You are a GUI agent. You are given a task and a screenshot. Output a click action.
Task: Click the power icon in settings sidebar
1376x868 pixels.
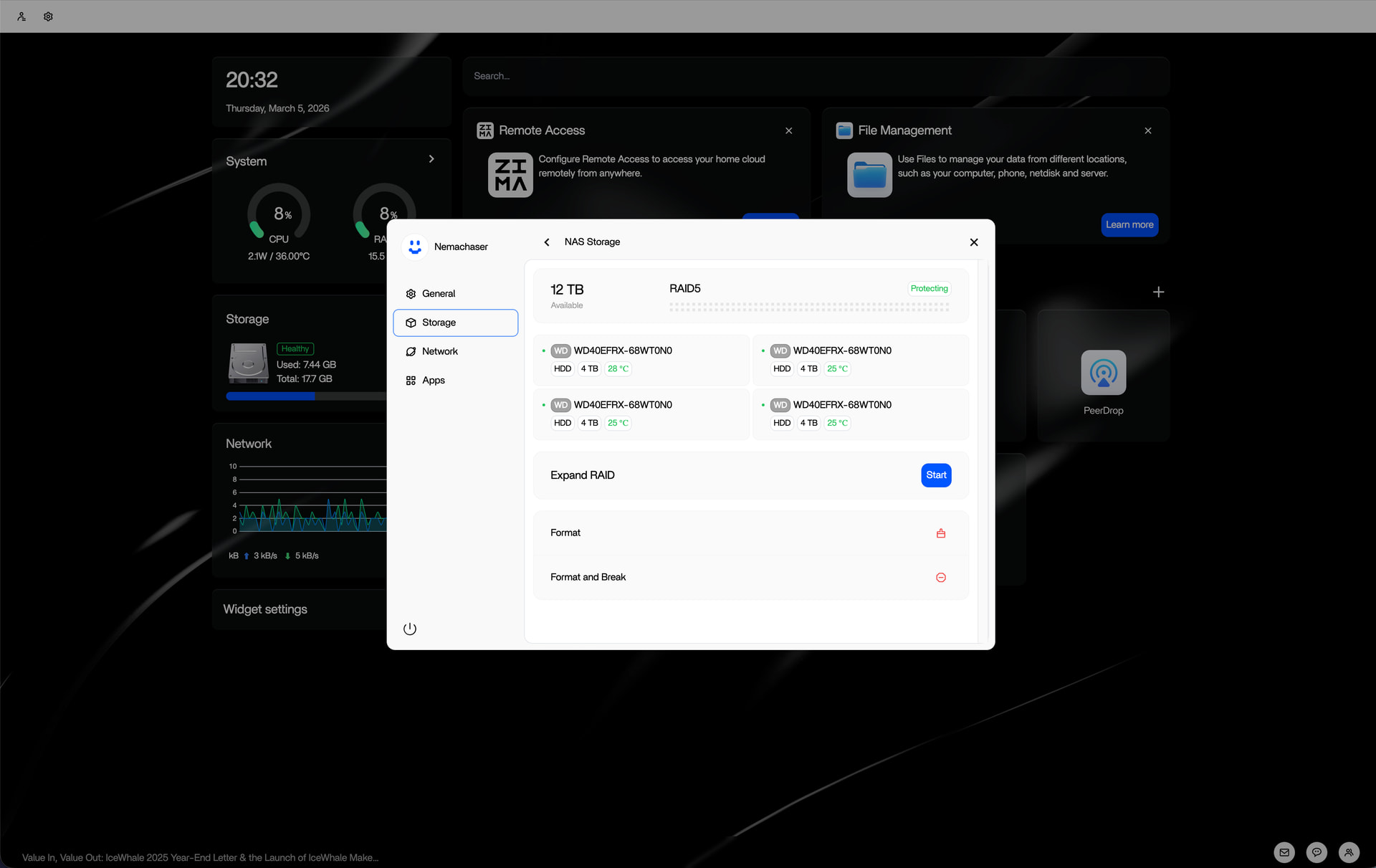pyautogui.click(x=410, y=629)
